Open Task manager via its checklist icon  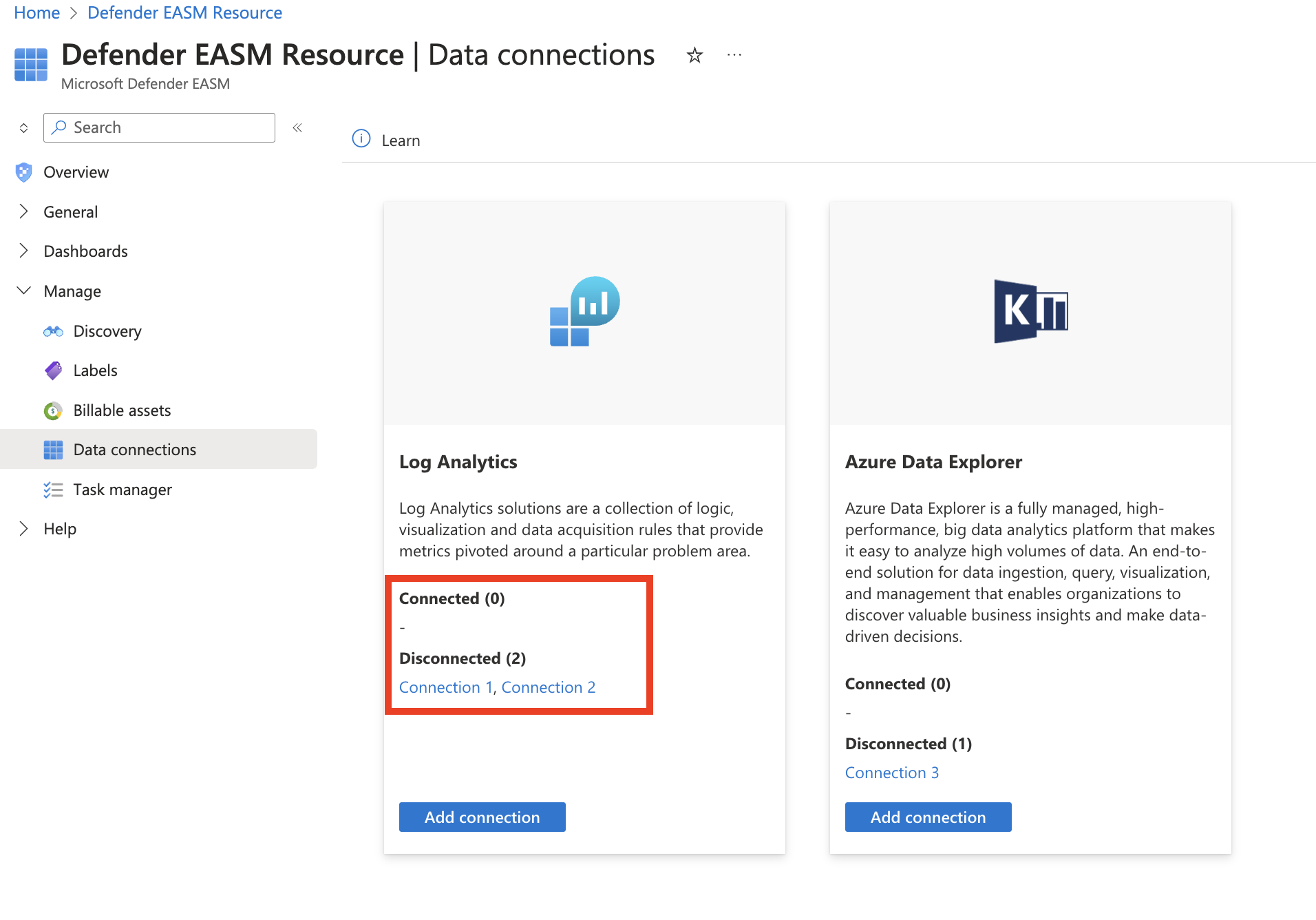pos(53,489)
